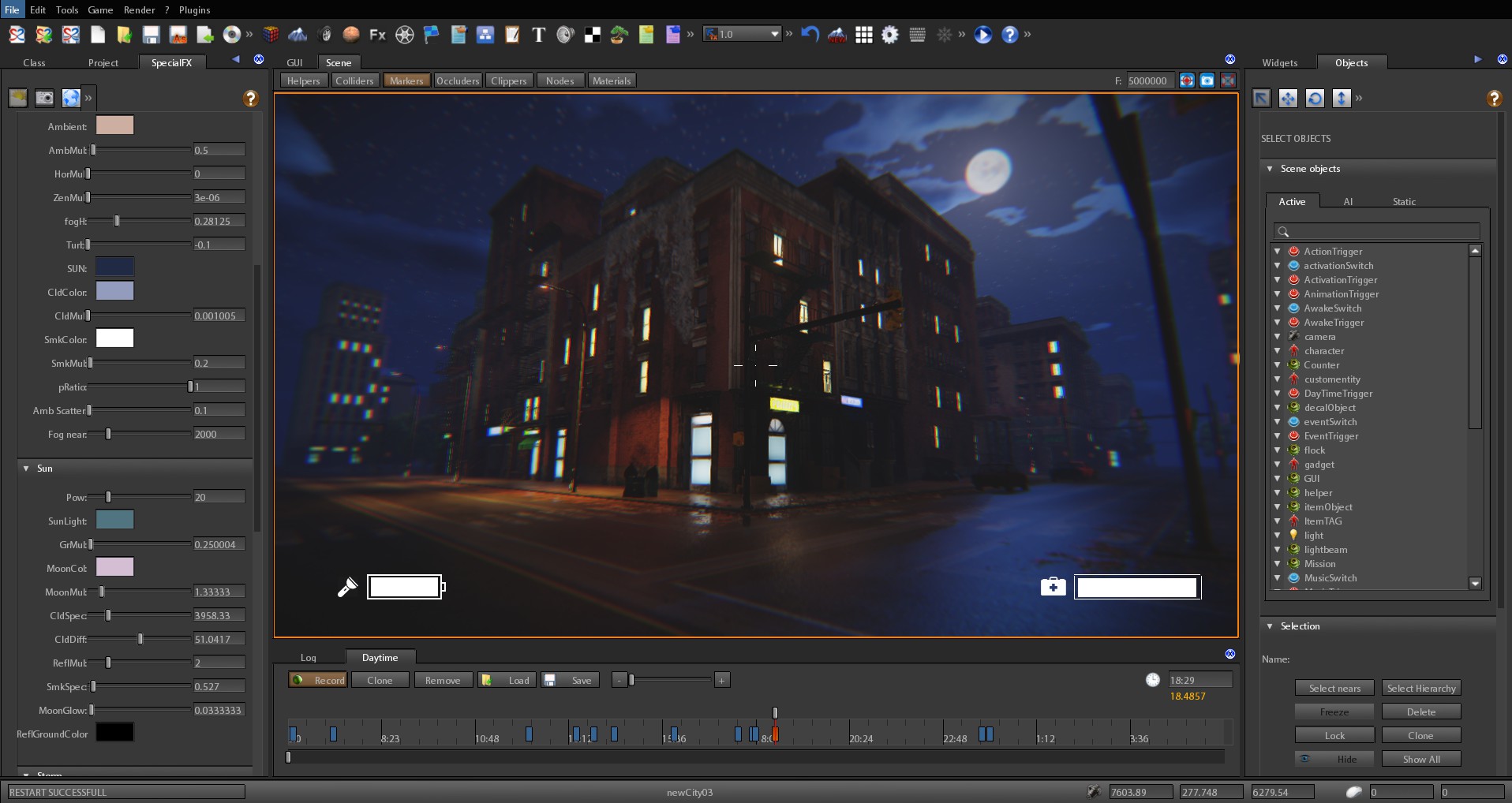Expand the camera tree item
The height and width of the screenshot is (803, 1512).
click(1277, 337)
